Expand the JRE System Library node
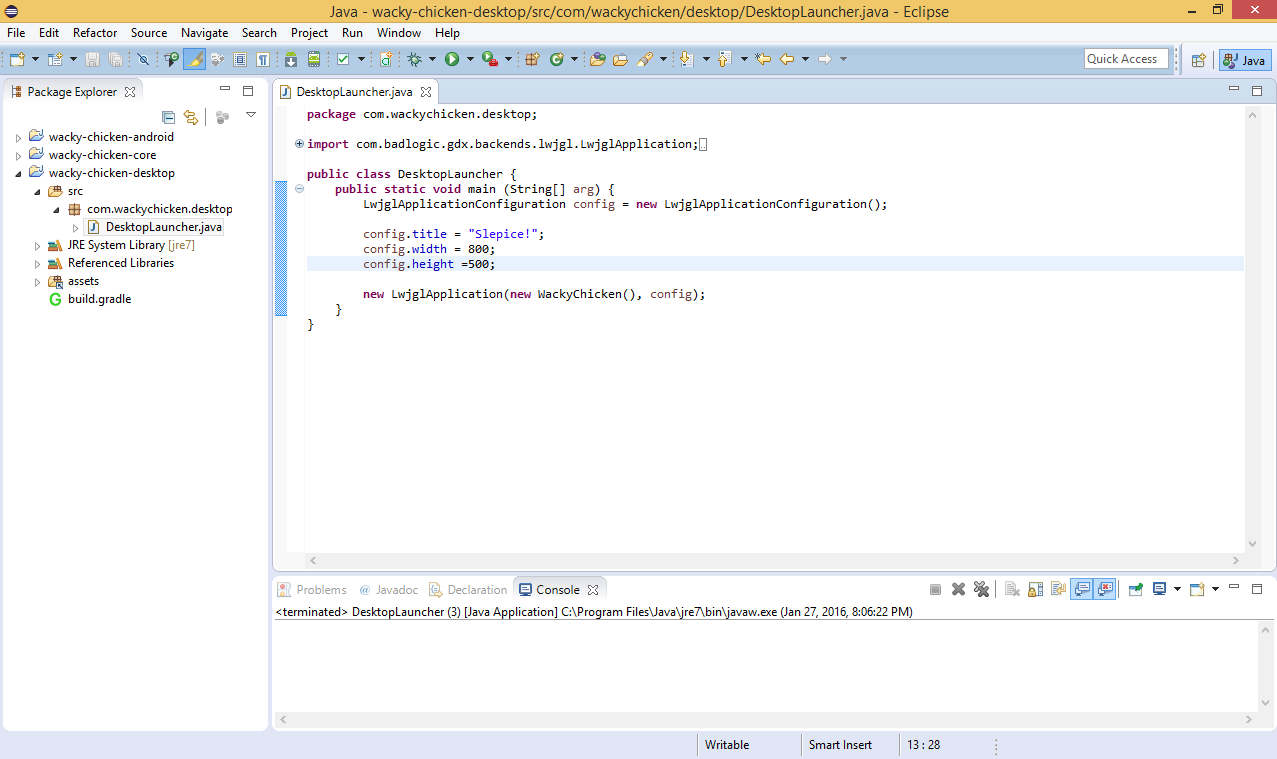This screenshot has width=1277, height=759. (38, 246)
